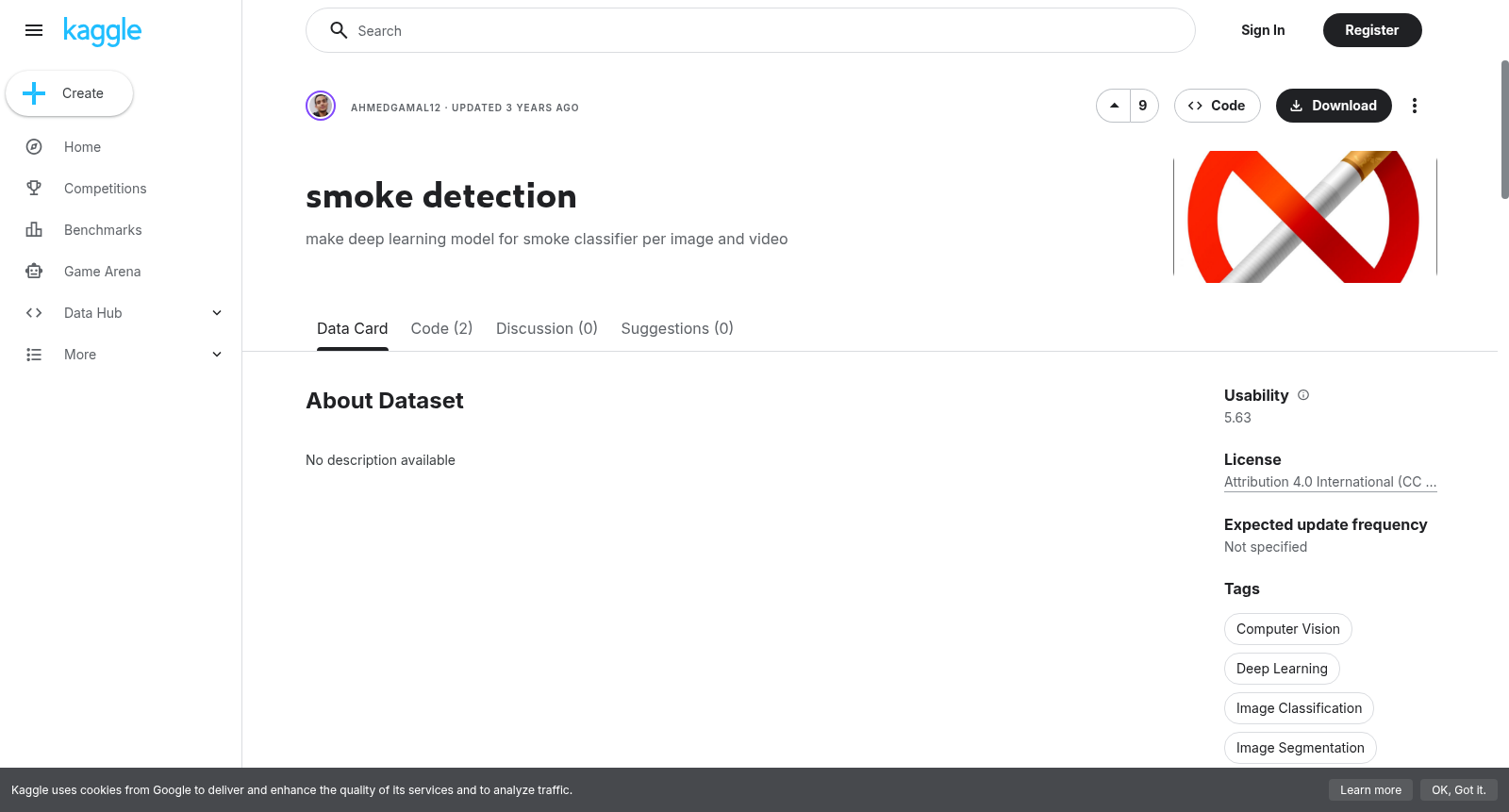Click the More list icon
The width and height of the screenshot is (1509, 812).
coord(34,355)
